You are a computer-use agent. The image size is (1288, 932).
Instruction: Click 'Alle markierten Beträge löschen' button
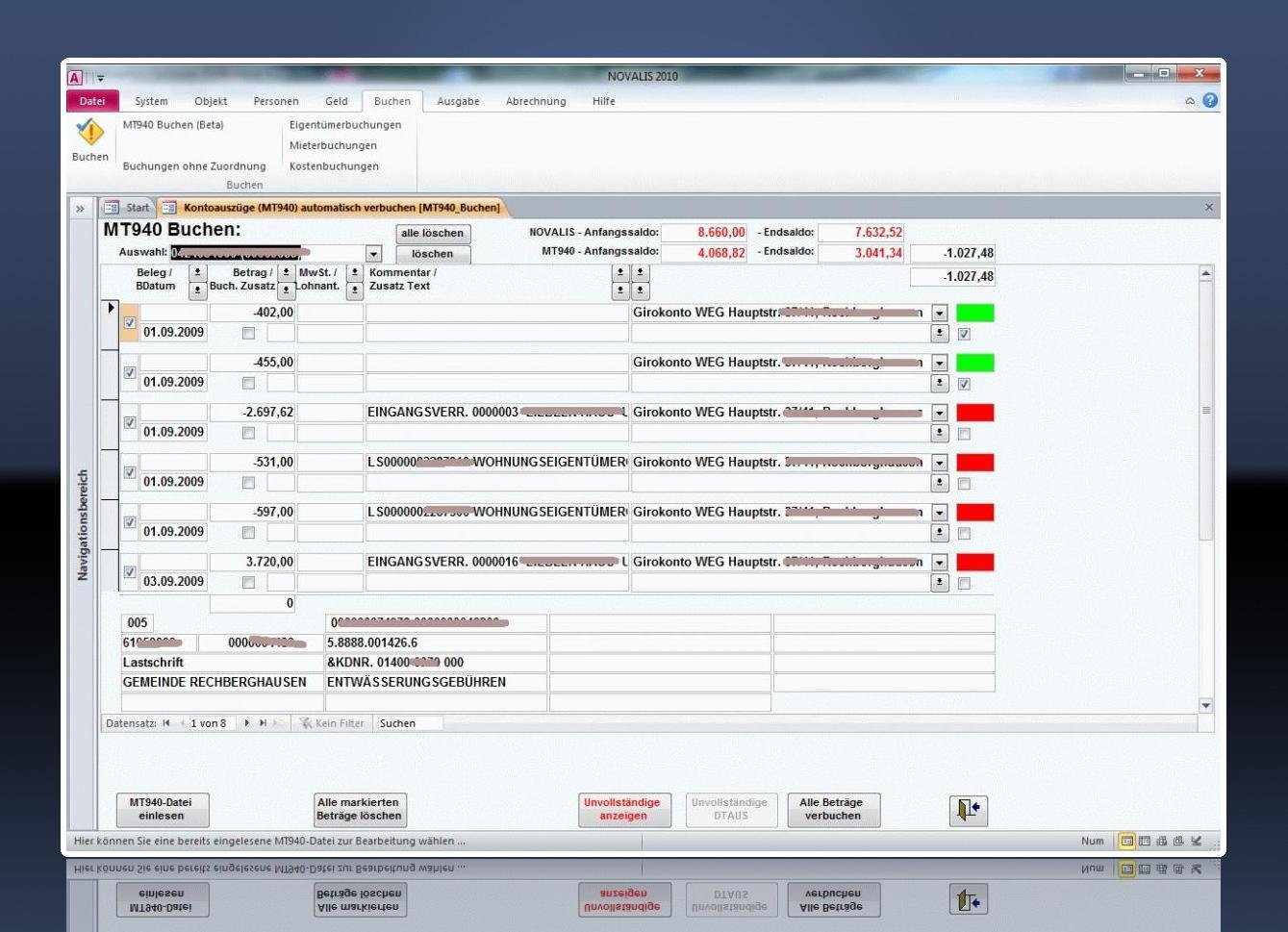click(x=359, y=810)
